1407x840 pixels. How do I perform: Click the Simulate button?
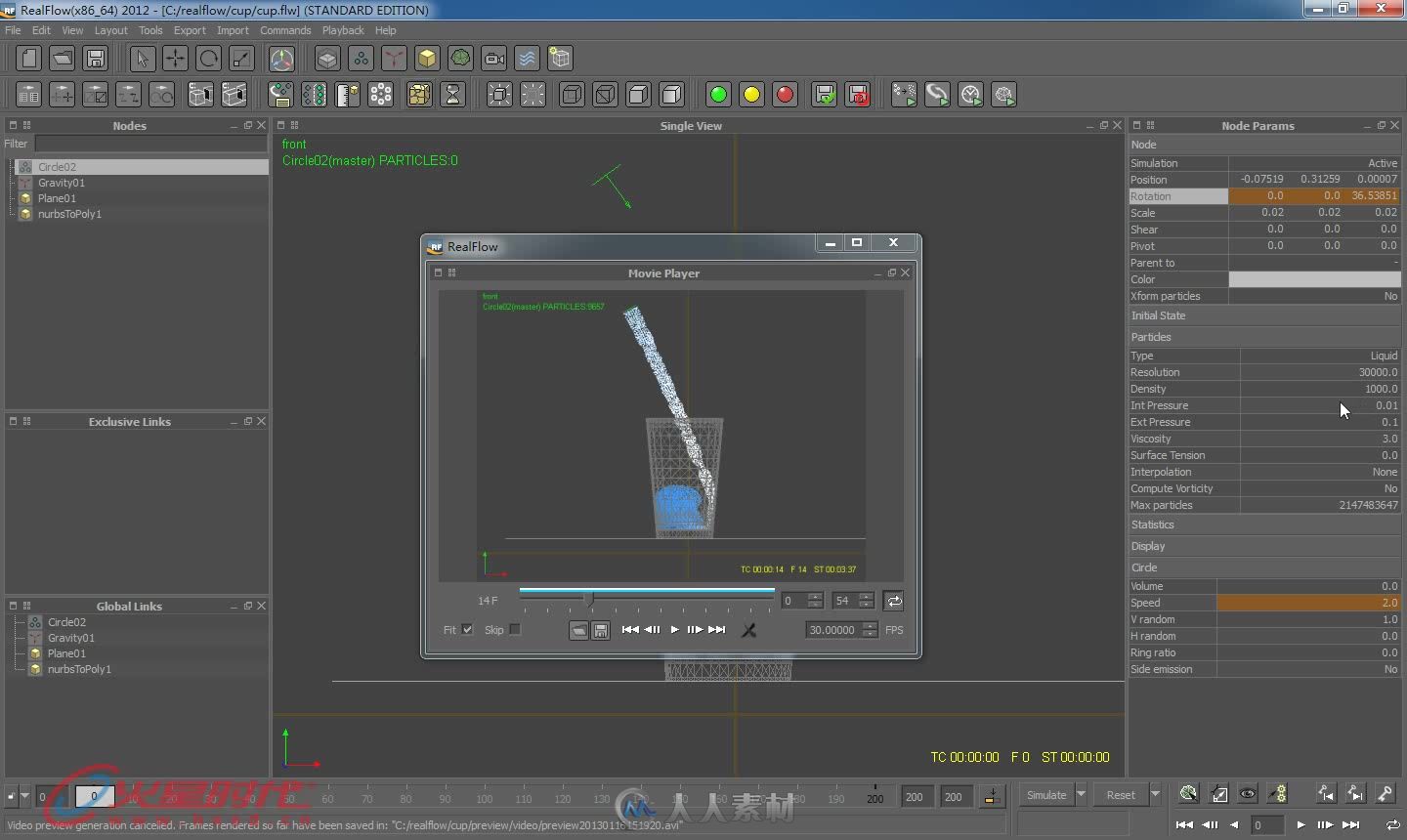(1046, 795)
